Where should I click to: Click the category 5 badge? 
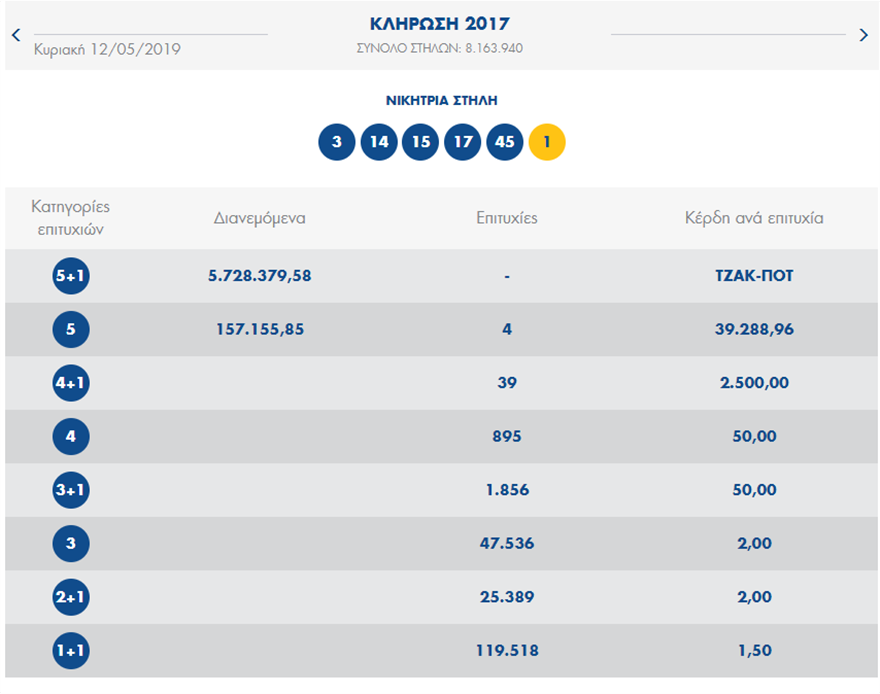tap(69, 329)
